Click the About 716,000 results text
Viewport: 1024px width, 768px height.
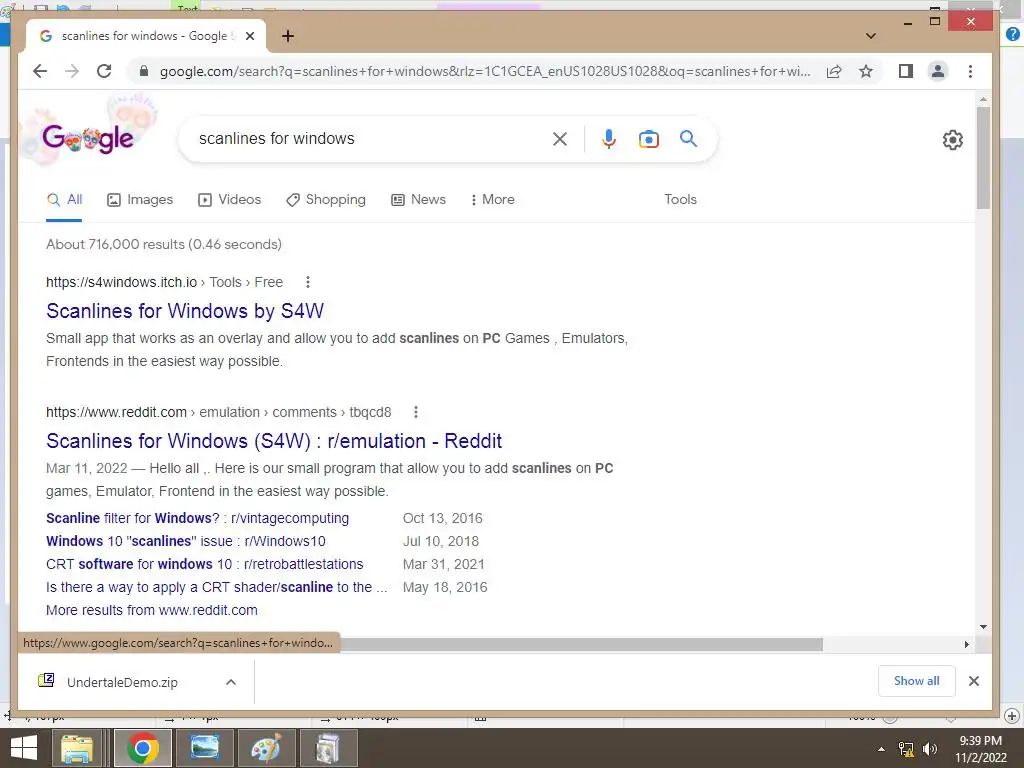164,244
